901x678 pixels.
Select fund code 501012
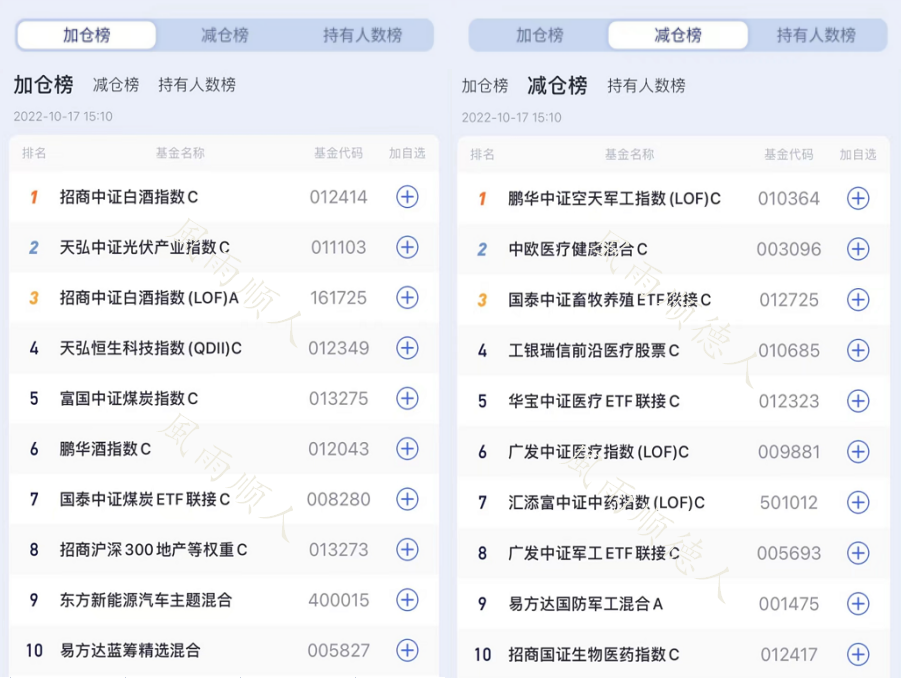[x=788, y=503]
